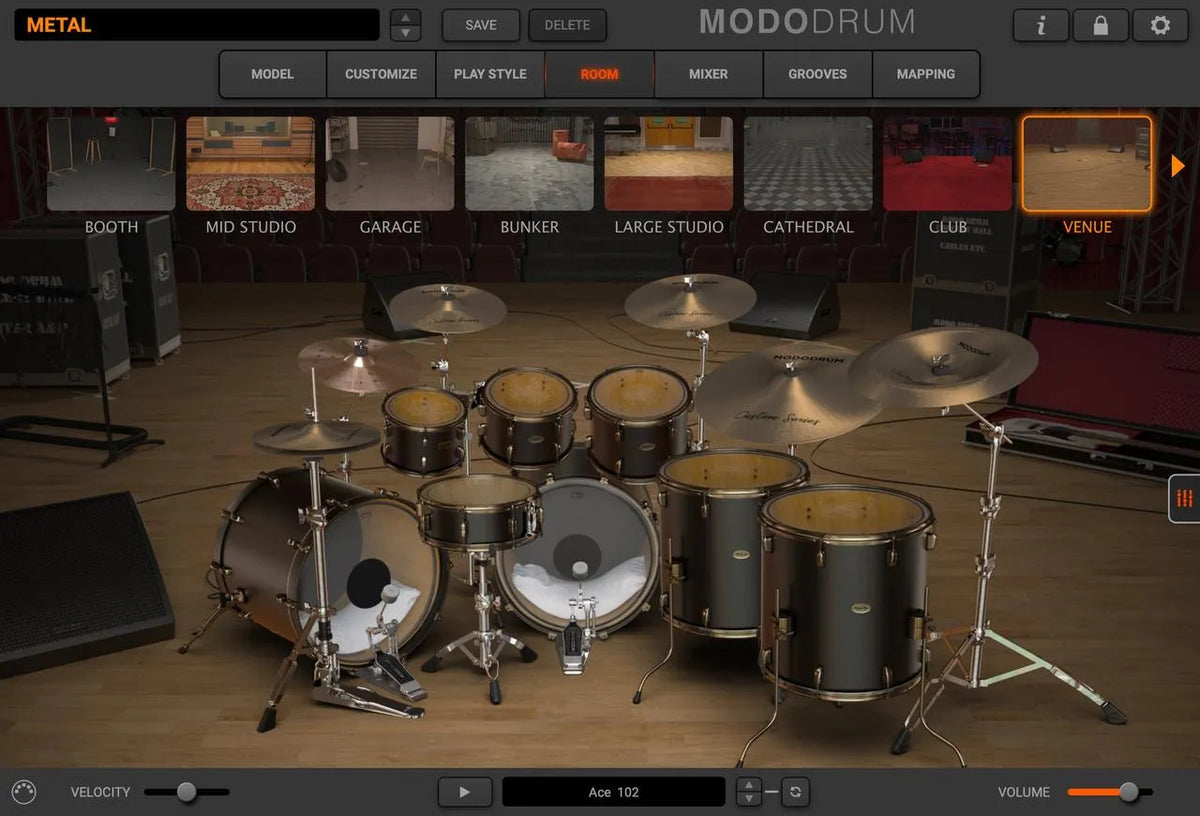
Task: Toggle the interface lock icon
Action: 1100,26
